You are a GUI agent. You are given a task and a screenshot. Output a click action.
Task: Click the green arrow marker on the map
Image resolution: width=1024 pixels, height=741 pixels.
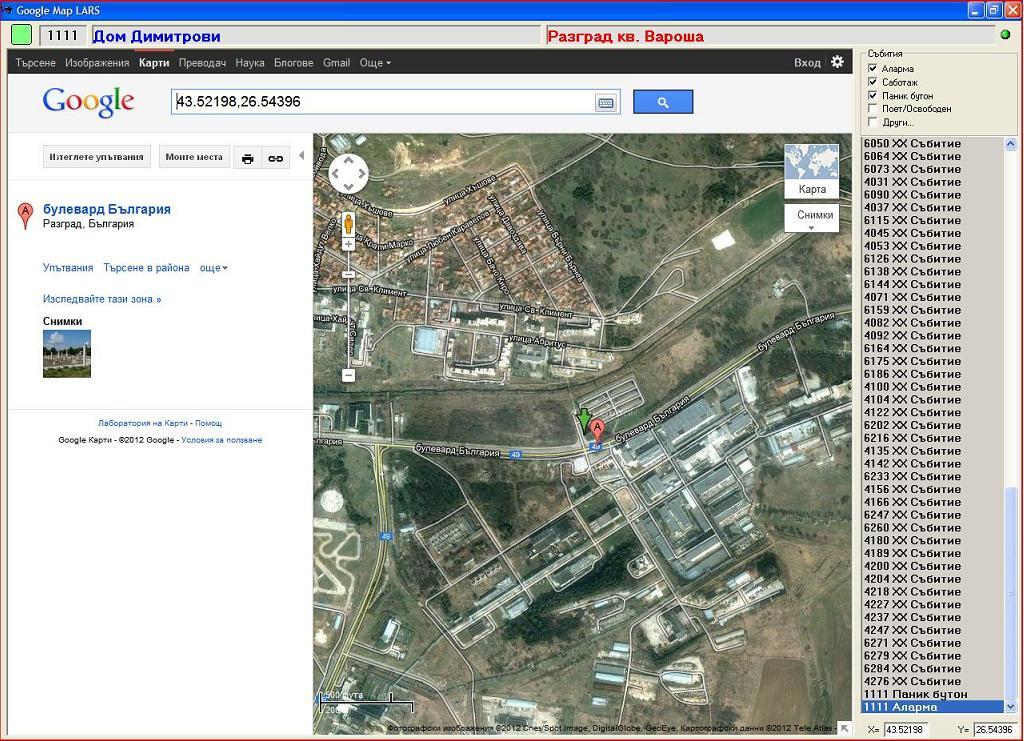584,419
